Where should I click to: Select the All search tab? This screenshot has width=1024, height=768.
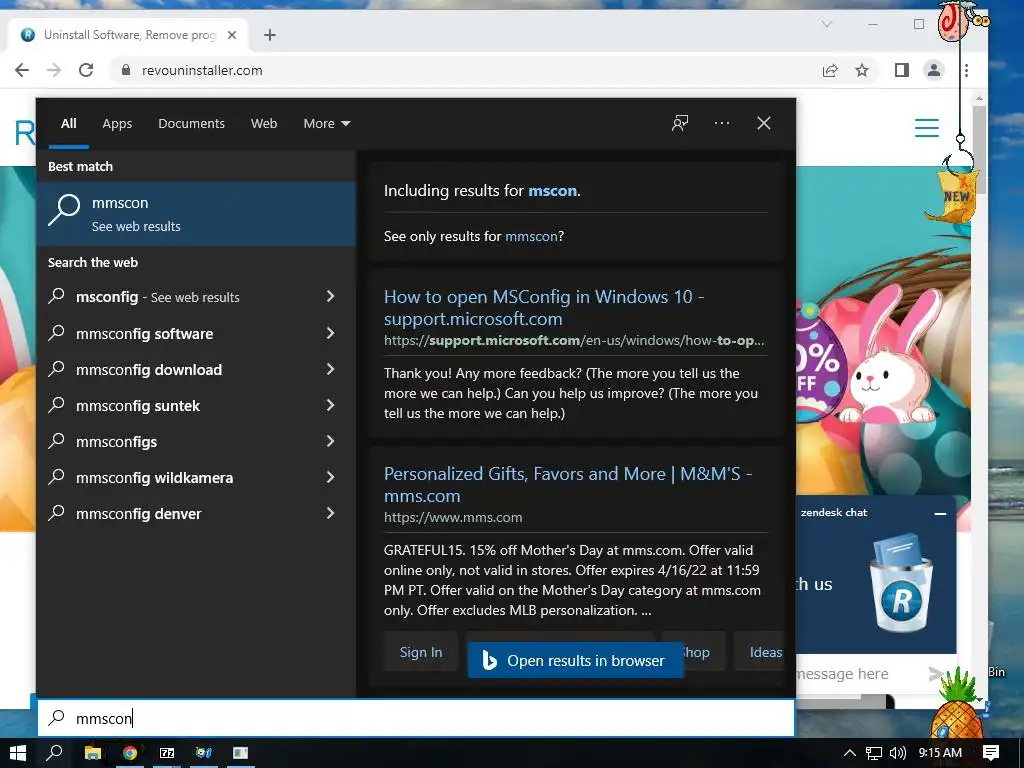tap(69, 123)
